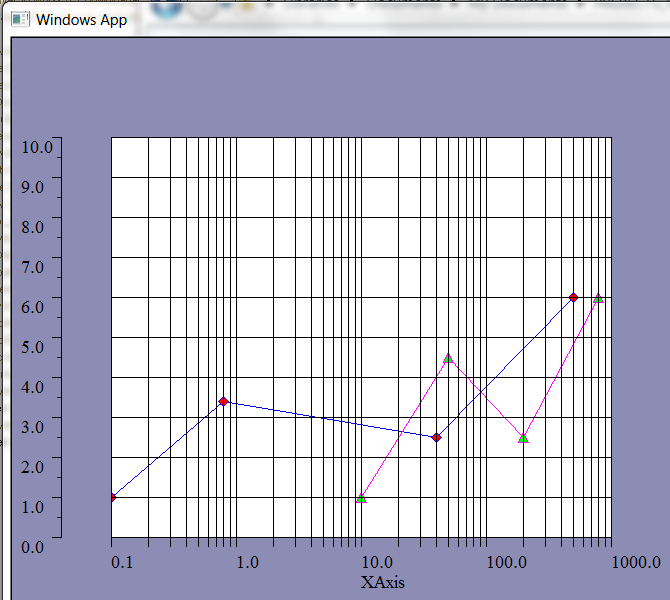Image resolution: width=670 pixels, height=600 pixels.
Task: Click the 0.1 label on the X axis
Action: (x=121, y=563)
